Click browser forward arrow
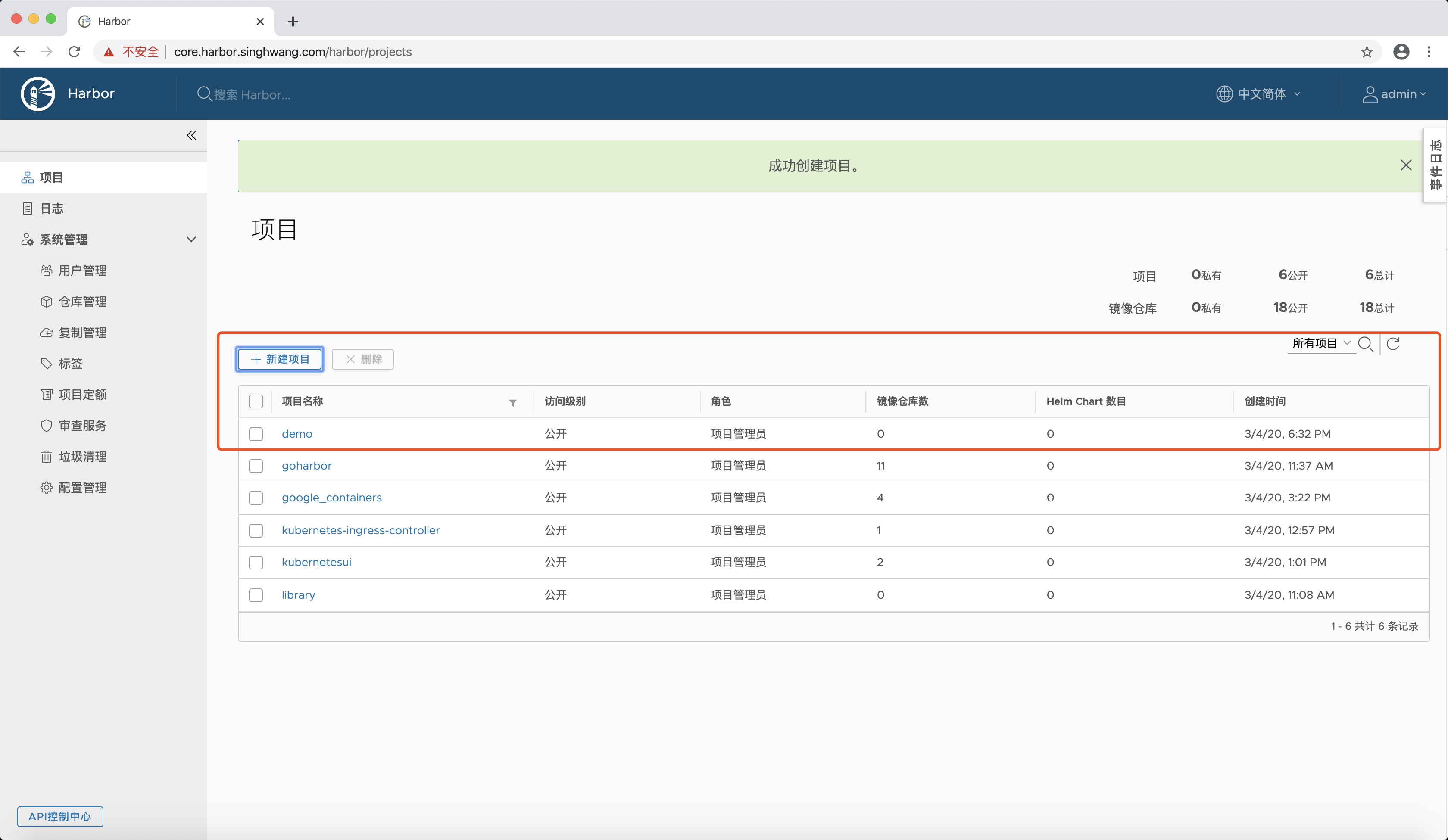 (x=47, y=52)
